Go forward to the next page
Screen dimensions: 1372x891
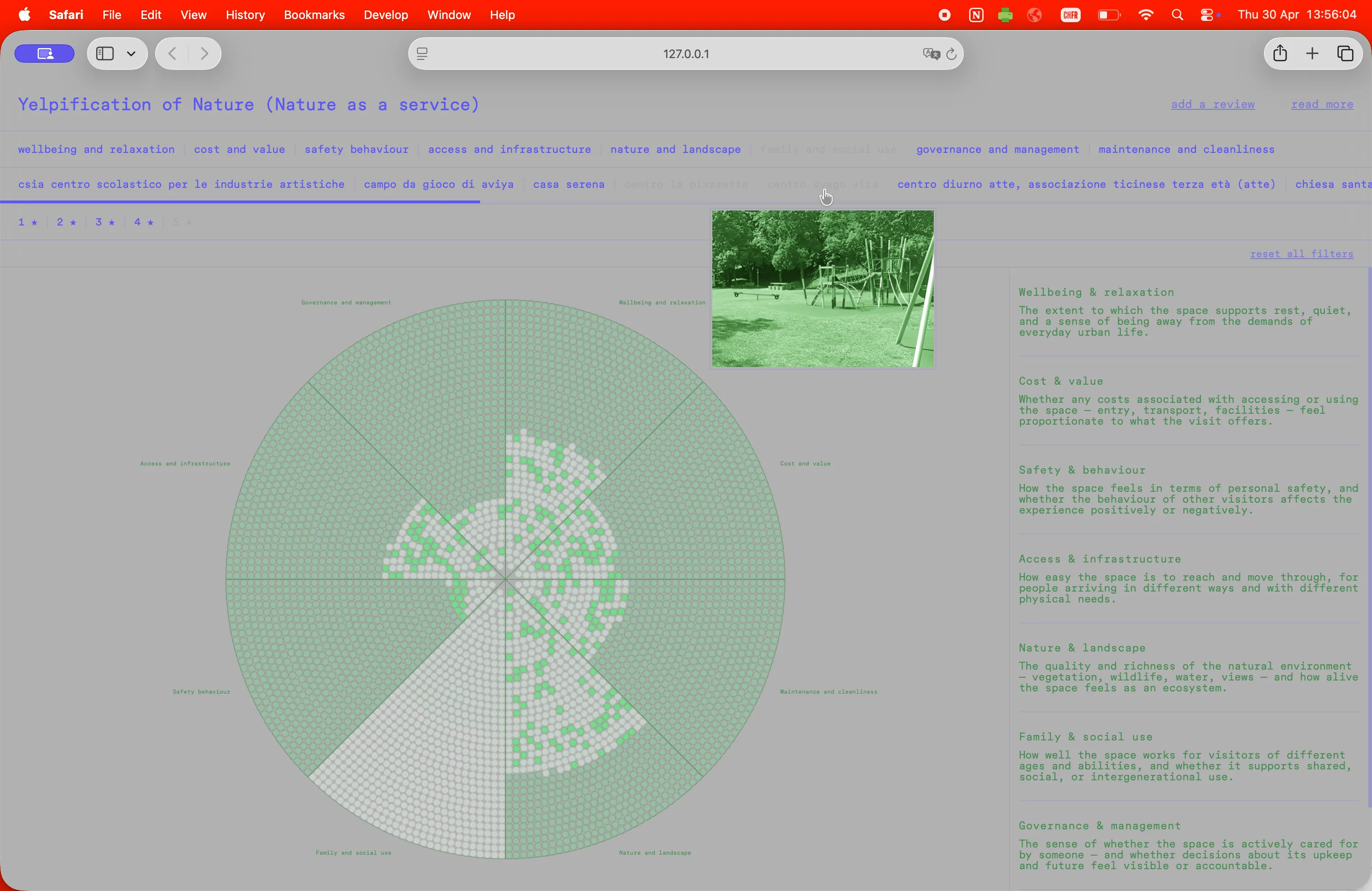point(204,54)
